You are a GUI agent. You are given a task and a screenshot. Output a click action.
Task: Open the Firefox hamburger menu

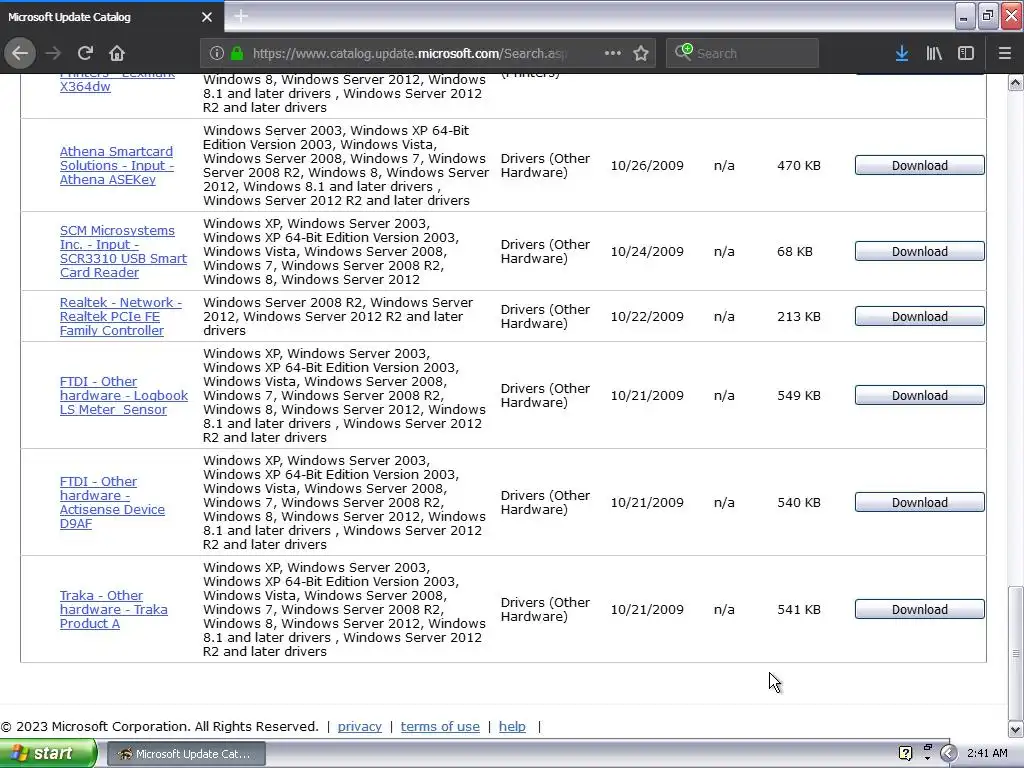[1004, 53]
